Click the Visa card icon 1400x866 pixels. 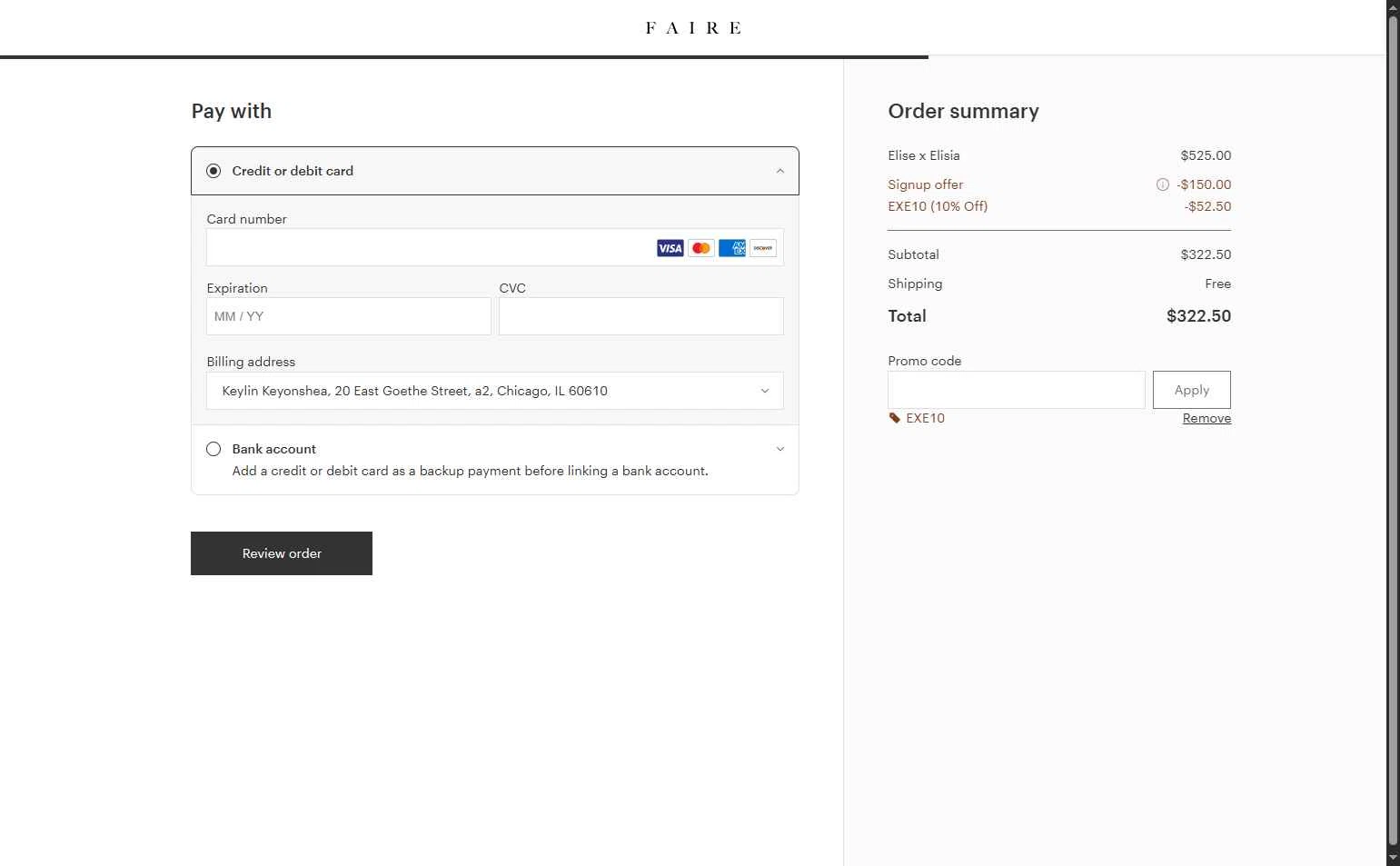(x=670, y=248)
